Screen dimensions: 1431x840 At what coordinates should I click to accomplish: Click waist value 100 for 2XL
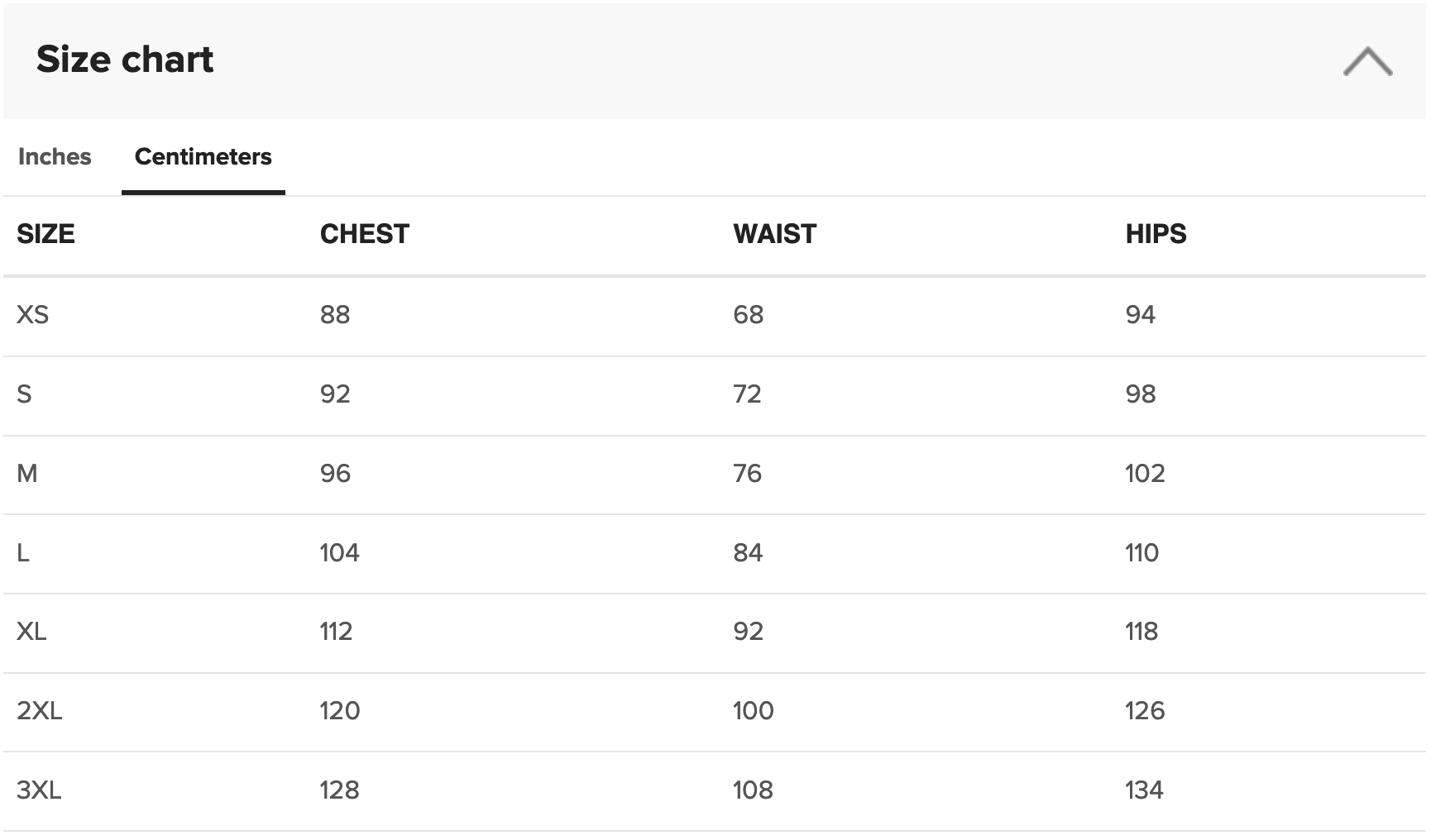click(754, 710)
